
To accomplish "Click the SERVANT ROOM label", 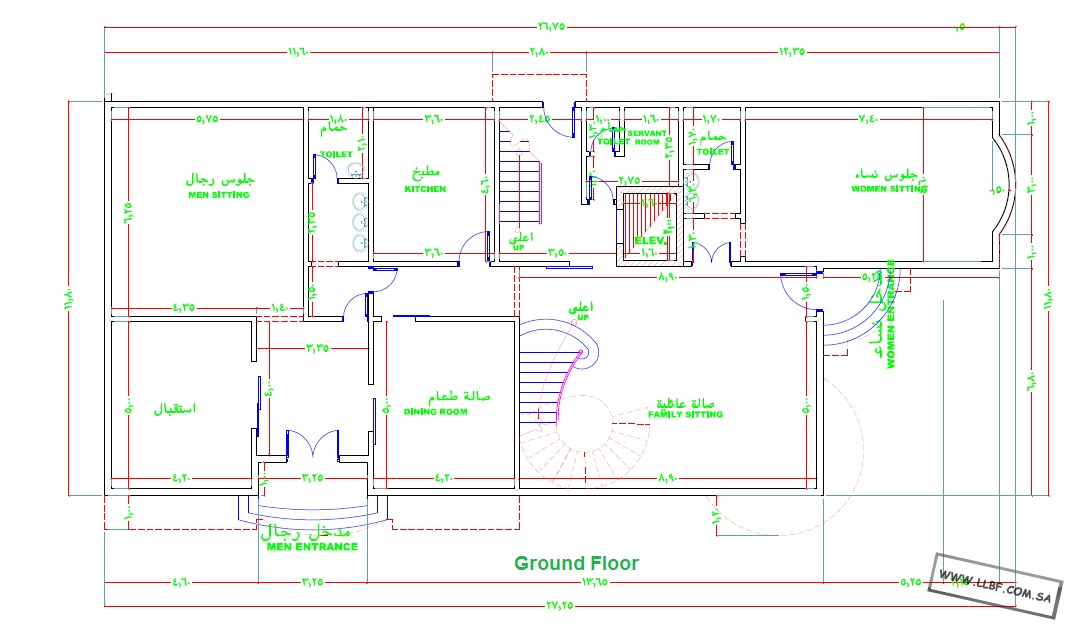I will coord(645,137).
